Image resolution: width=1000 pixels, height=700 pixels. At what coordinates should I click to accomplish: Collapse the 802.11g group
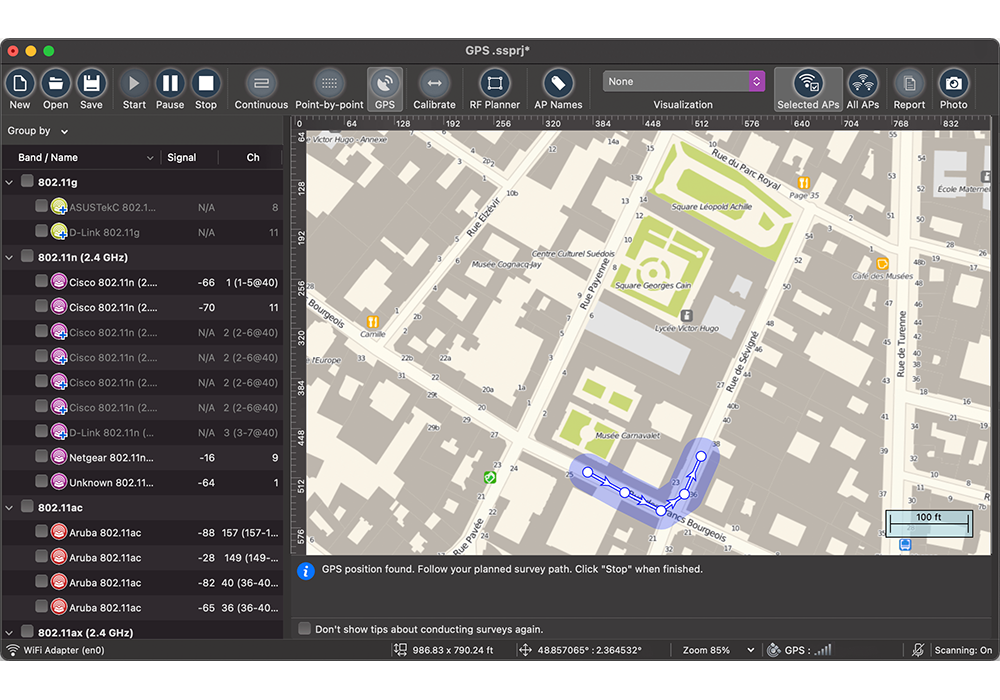10,182
